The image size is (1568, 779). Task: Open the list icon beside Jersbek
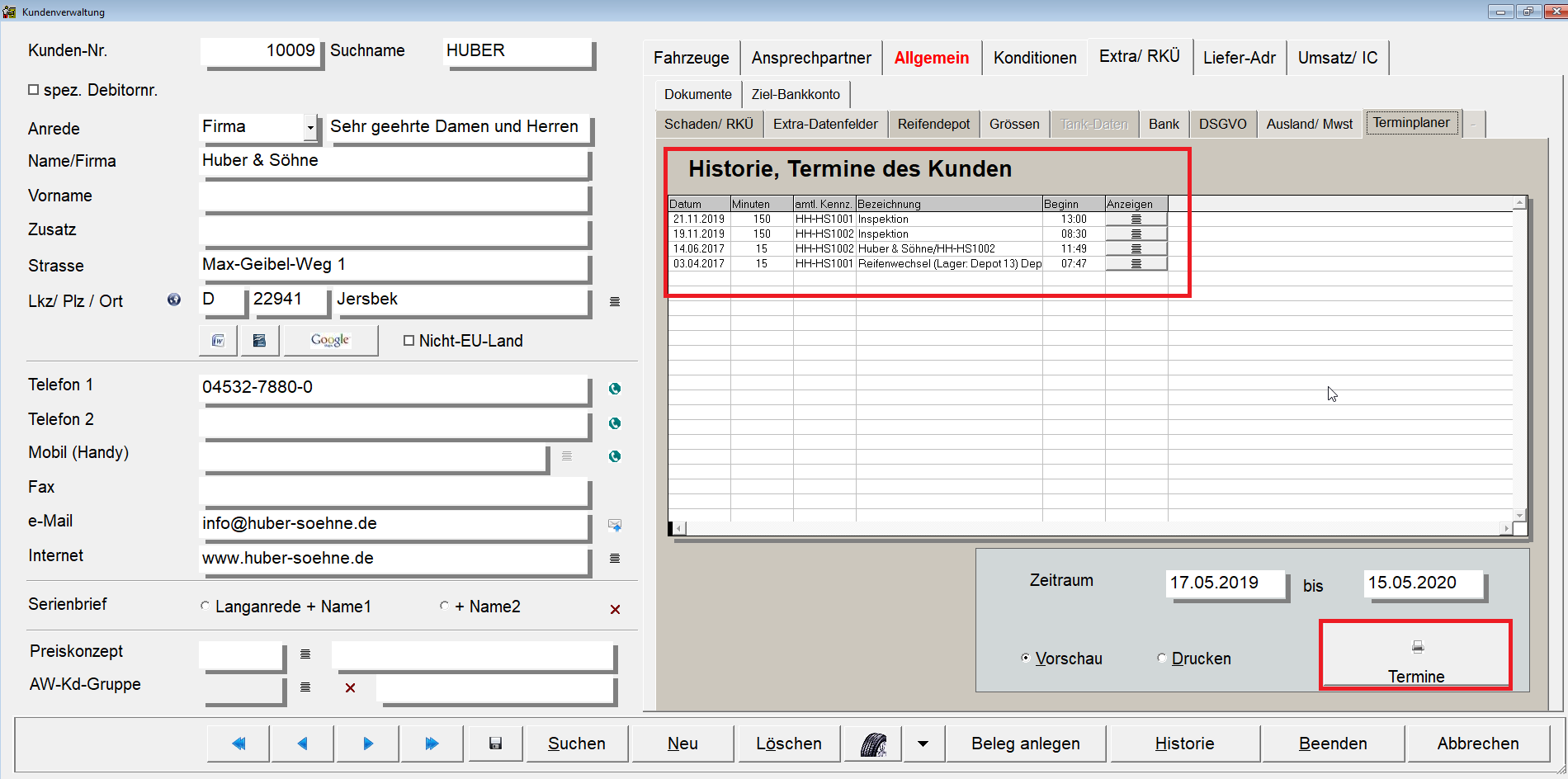coord(615,301)
